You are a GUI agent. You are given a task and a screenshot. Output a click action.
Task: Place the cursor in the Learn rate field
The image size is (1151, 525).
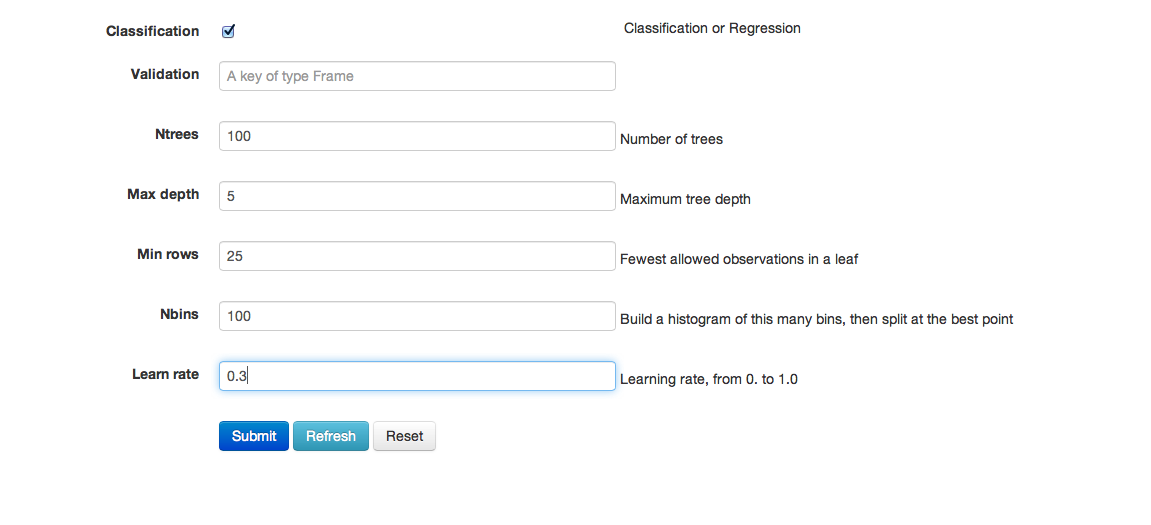click(417, 376)
